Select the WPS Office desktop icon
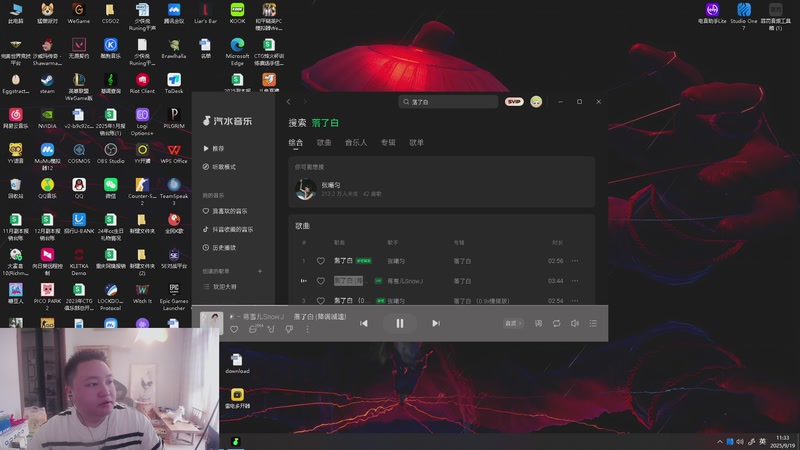This screenshot has width=800, height=450. point(173,154)
